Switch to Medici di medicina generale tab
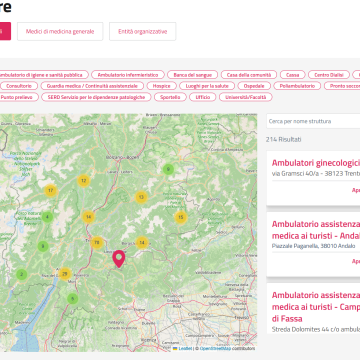This screenshot has width=360, height=360. [60, 31]
